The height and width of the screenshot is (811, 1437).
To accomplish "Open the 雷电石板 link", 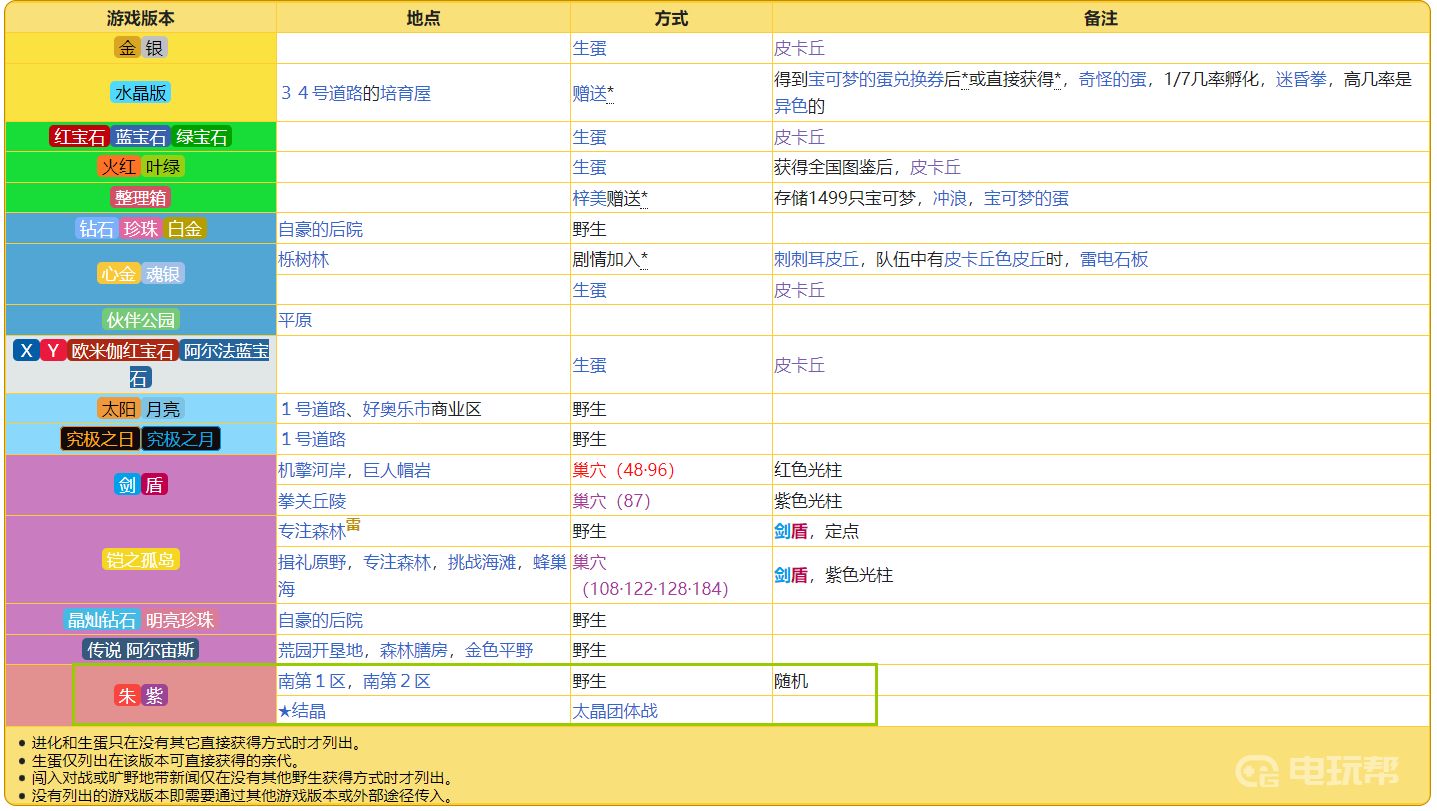I will 1114,259.
